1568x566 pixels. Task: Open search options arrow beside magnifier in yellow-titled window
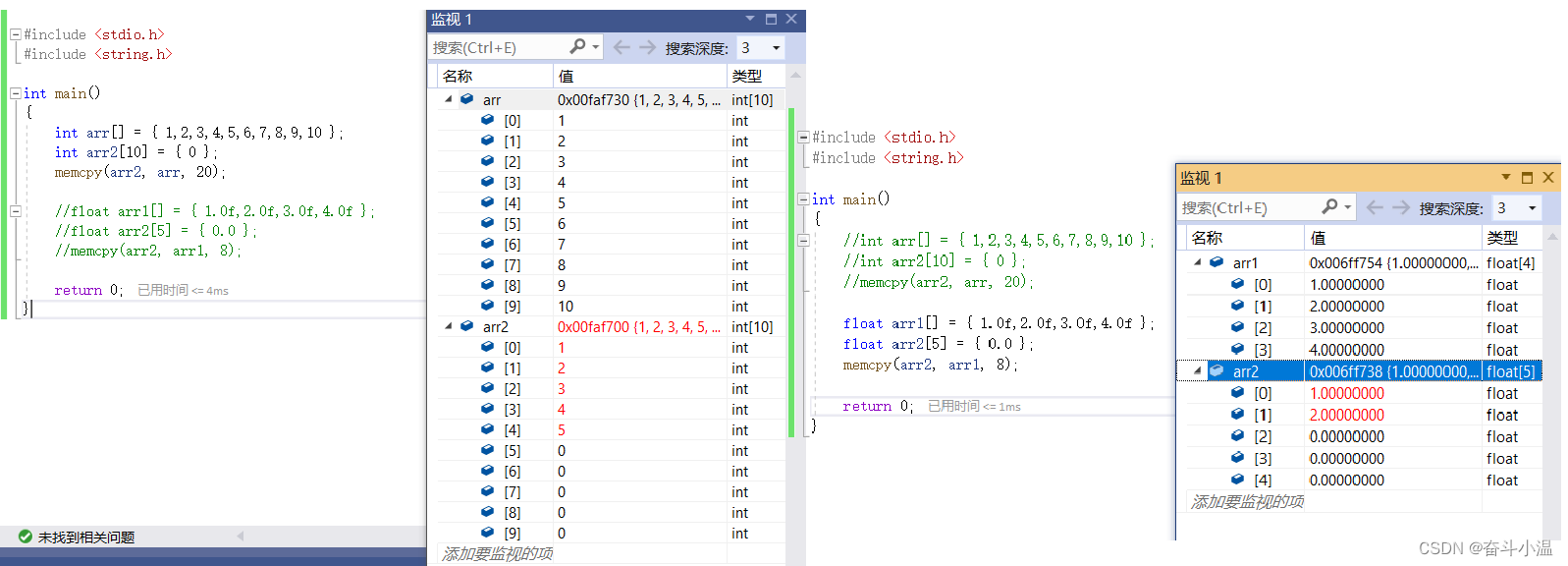(x=1347, y=207)
